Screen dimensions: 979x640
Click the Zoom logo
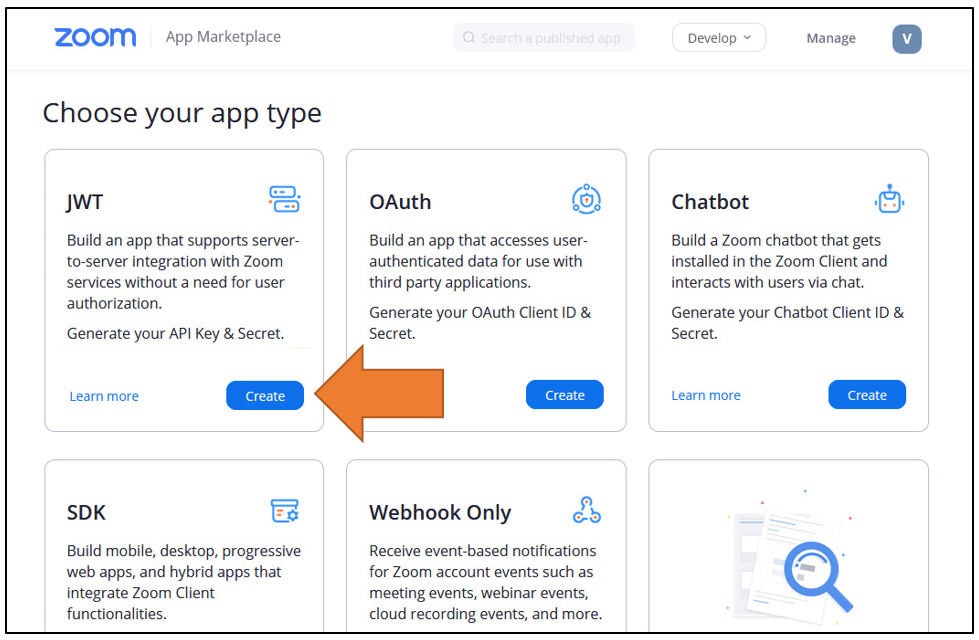click(95, 37)
